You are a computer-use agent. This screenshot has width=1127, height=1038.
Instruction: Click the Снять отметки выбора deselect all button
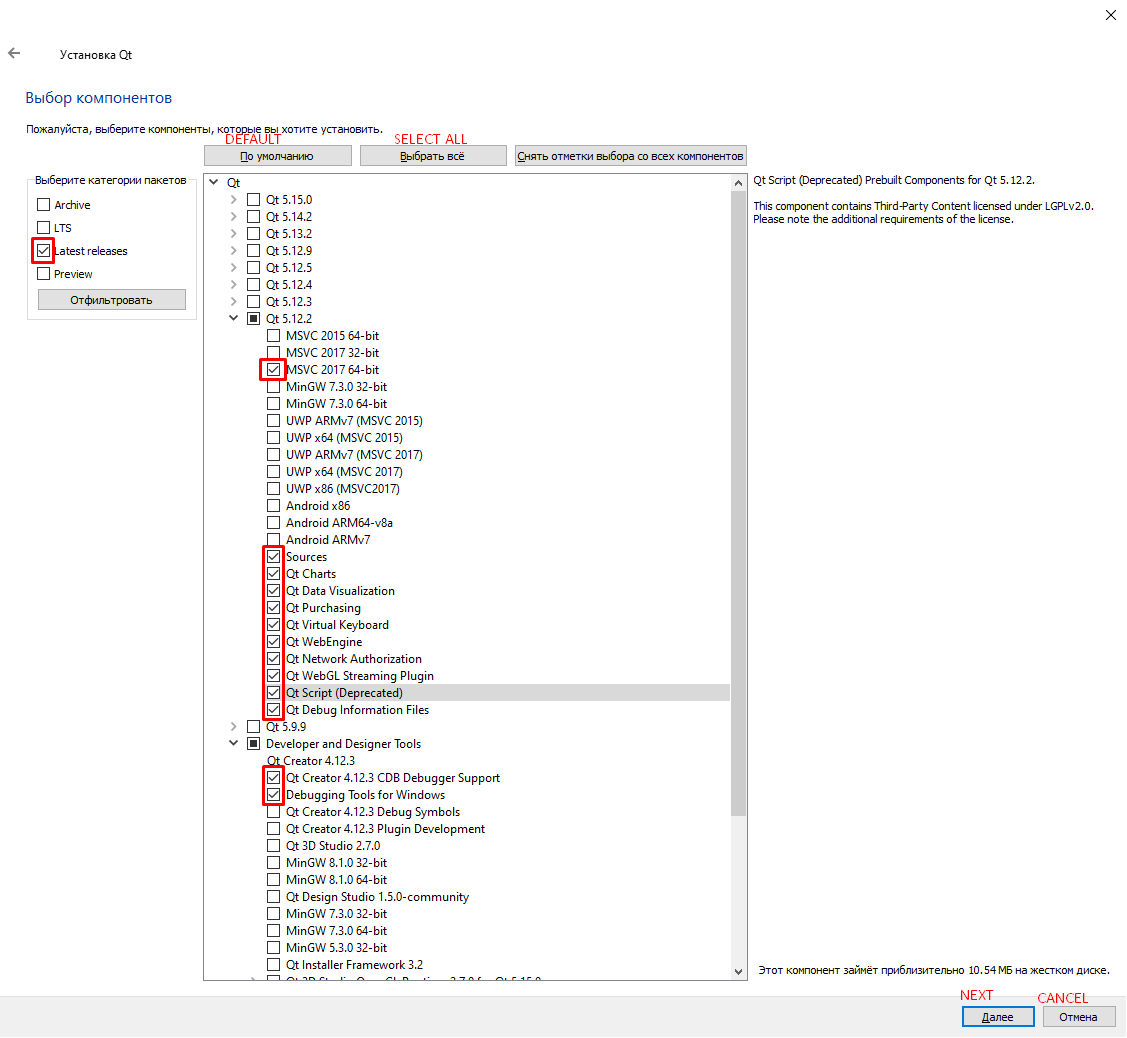click(x=630, y=156)
